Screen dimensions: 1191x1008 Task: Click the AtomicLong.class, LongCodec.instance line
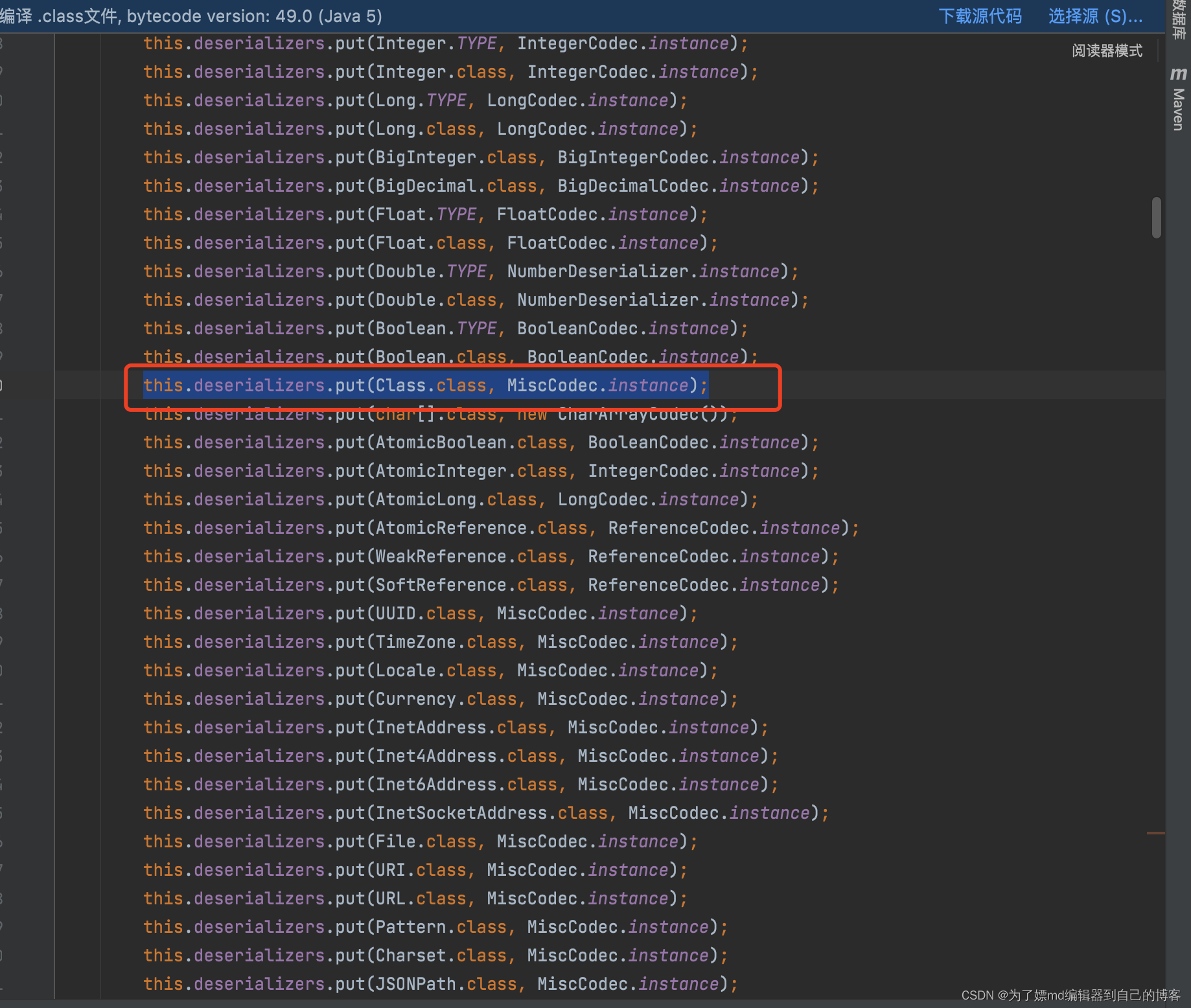point(451,499)
